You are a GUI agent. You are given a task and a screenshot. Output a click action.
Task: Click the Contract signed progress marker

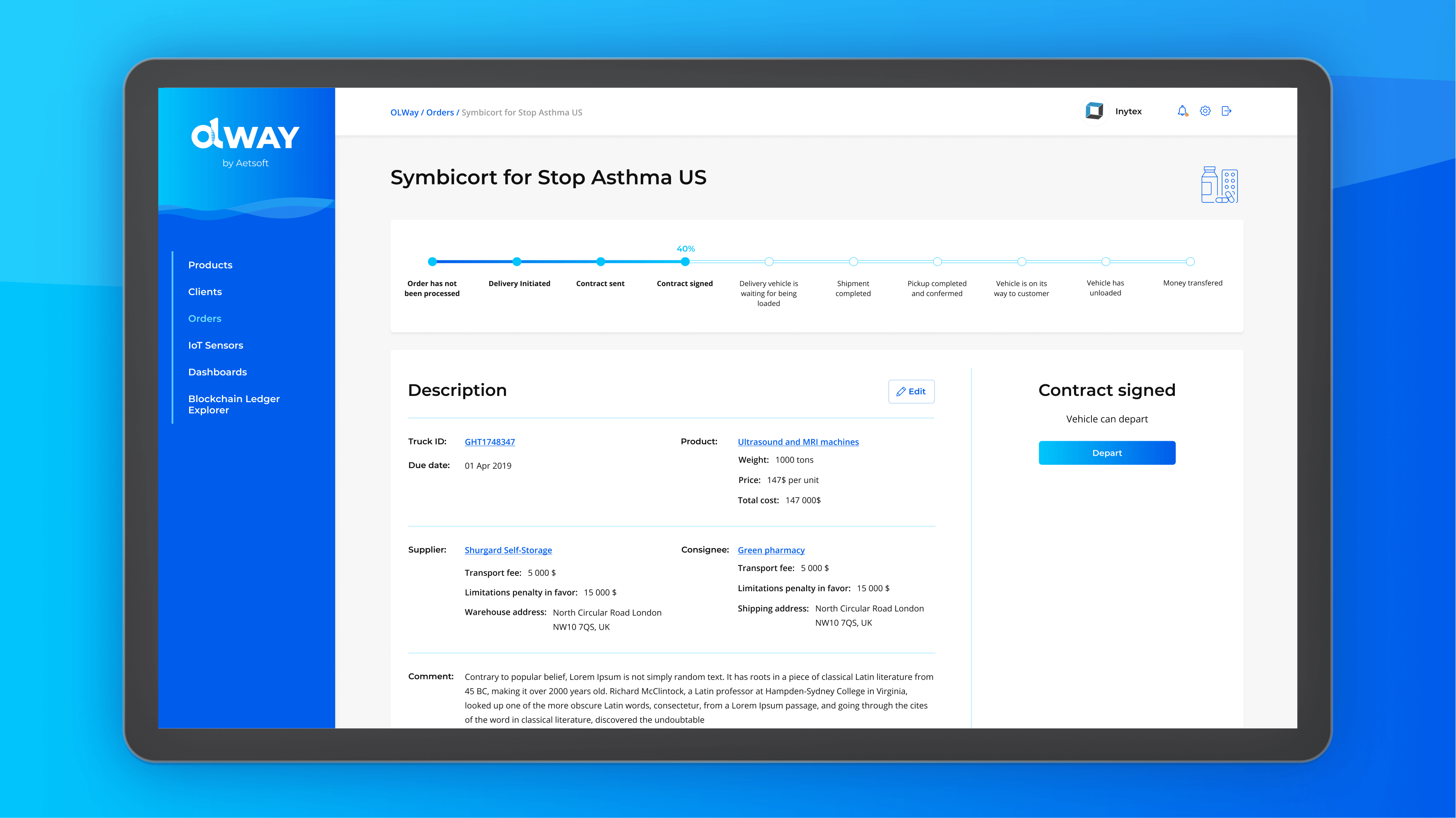685,262
